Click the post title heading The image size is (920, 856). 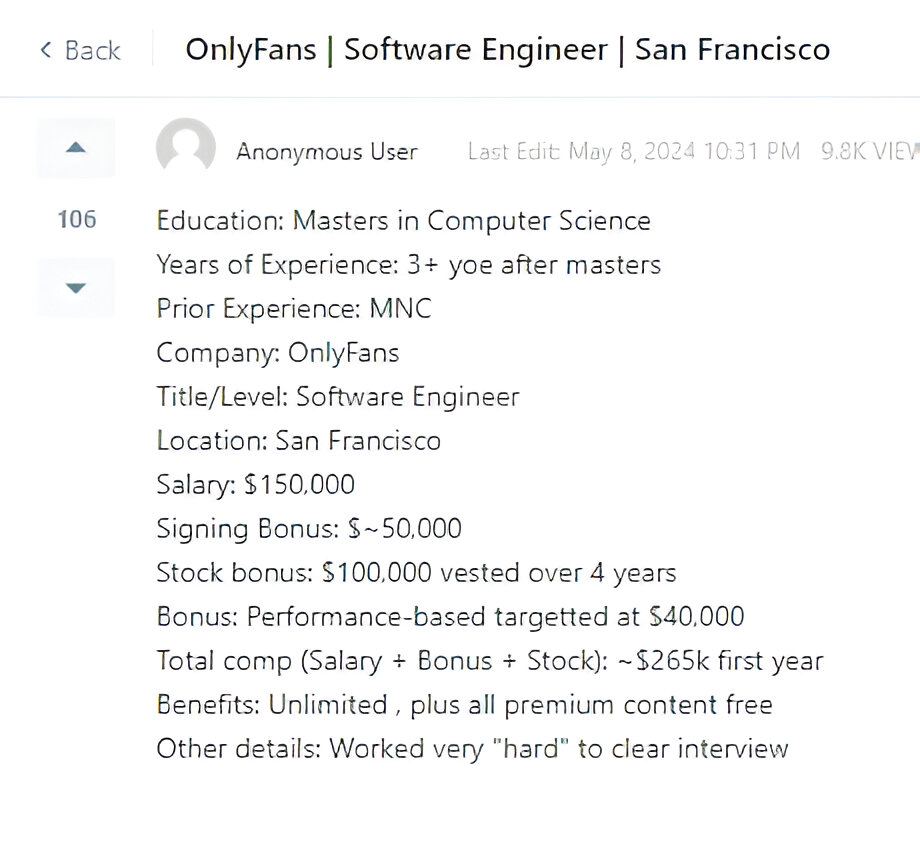507,50
